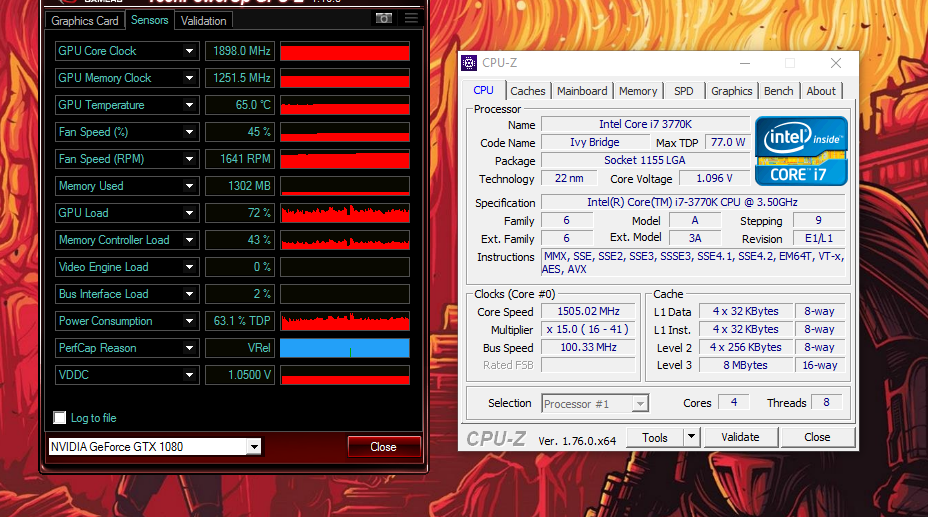Click the 1.096 V core voltage field
This screenshot has width=928, height=517.
714,178
